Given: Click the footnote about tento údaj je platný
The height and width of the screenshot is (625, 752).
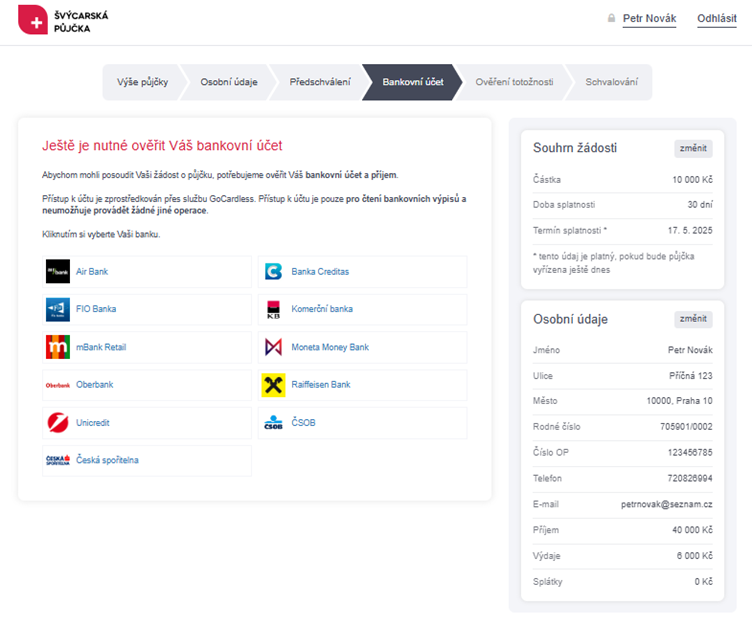Looking at the screenshot, I should [x=613, y=263].
